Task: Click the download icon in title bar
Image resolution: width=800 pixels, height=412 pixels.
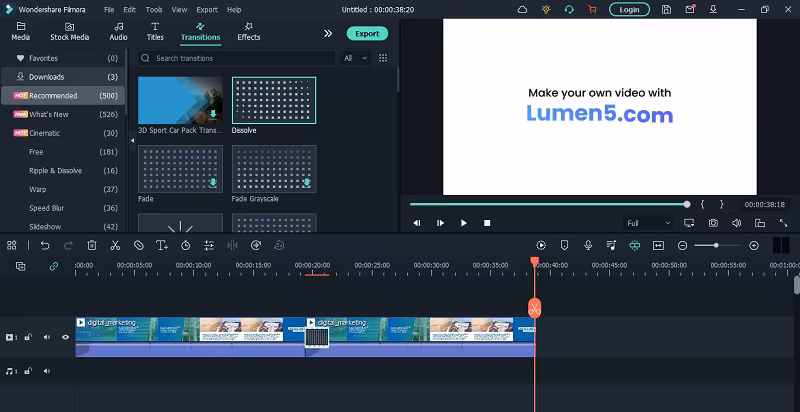Action: [x=713, y=10]
